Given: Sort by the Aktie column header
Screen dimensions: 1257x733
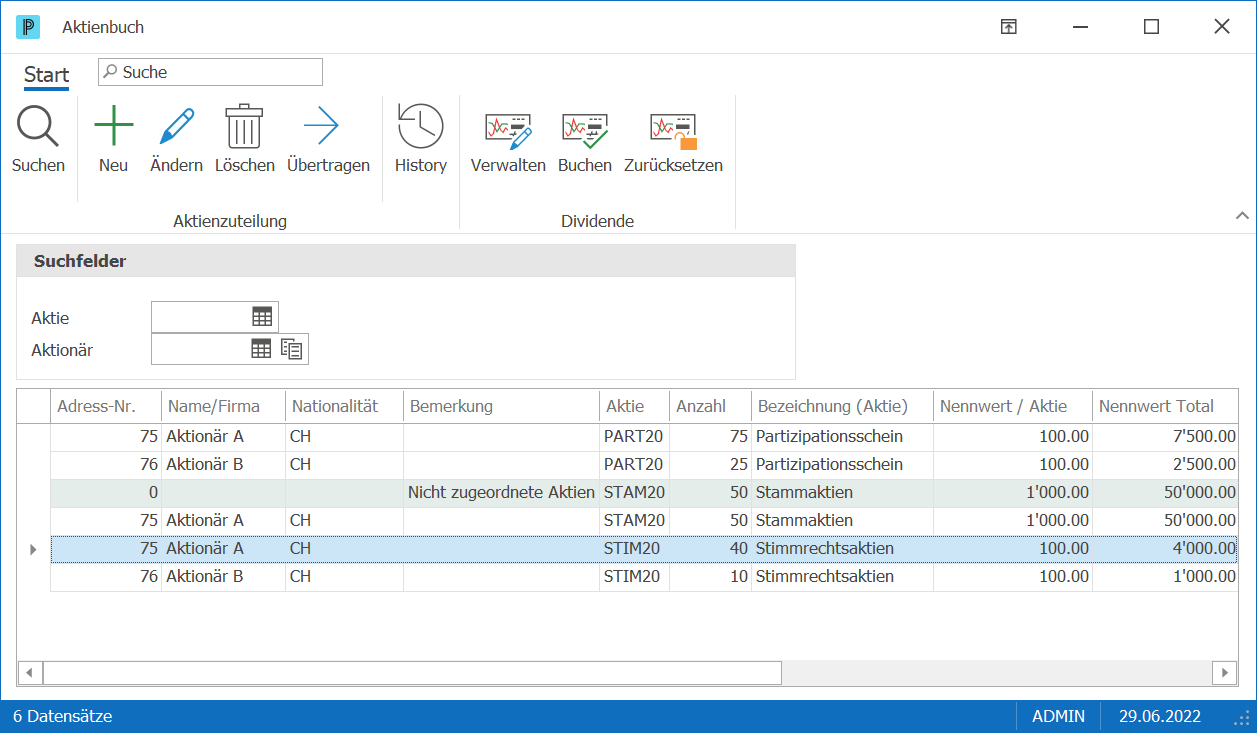Looking at the screenshot, I should point(635,406).
